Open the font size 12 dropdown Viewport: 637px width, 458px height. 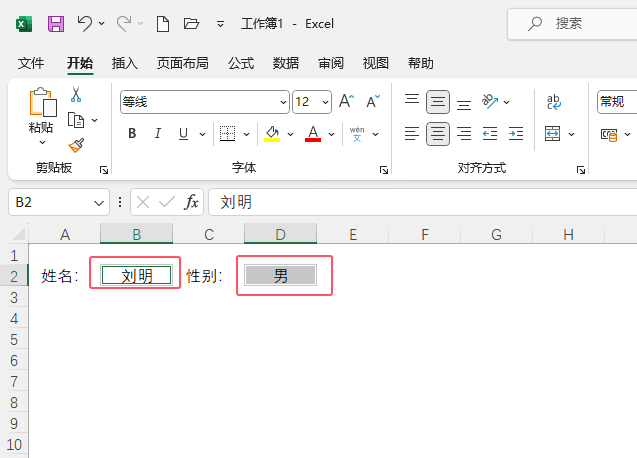click(325, 102)
